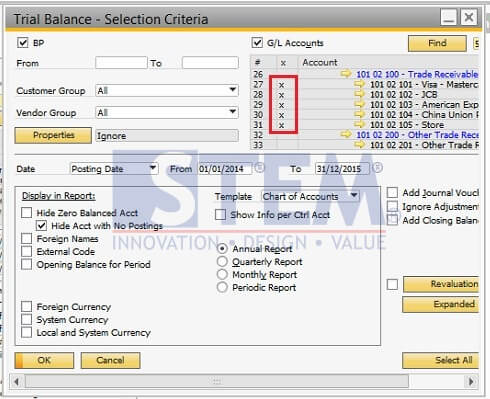This screenshot has width=490, height=399.
Task: Click account text 101 02 105 - Store
Action: click(407, 125)
